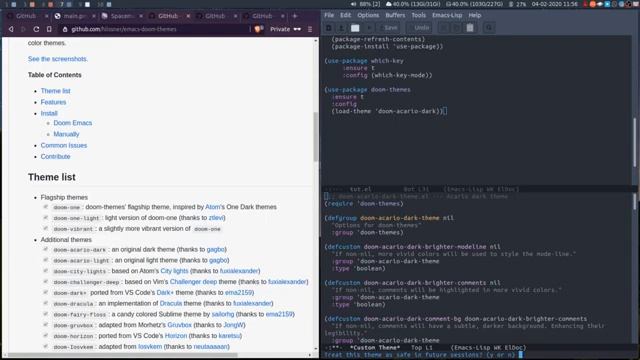
Task: Click the github.com address bar
Action: (x=155, y=29)
